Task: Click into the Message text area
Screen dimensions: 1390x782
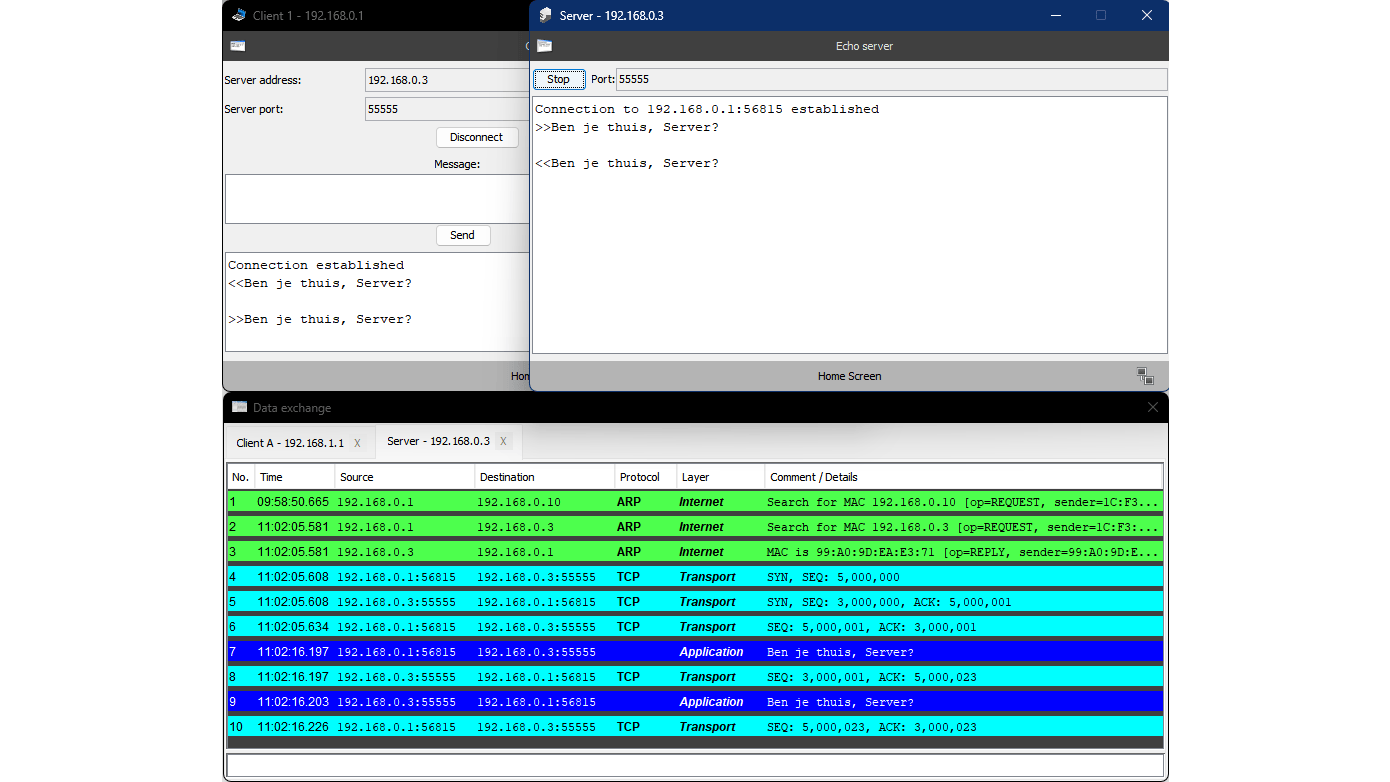Action: tap(377, 199)
